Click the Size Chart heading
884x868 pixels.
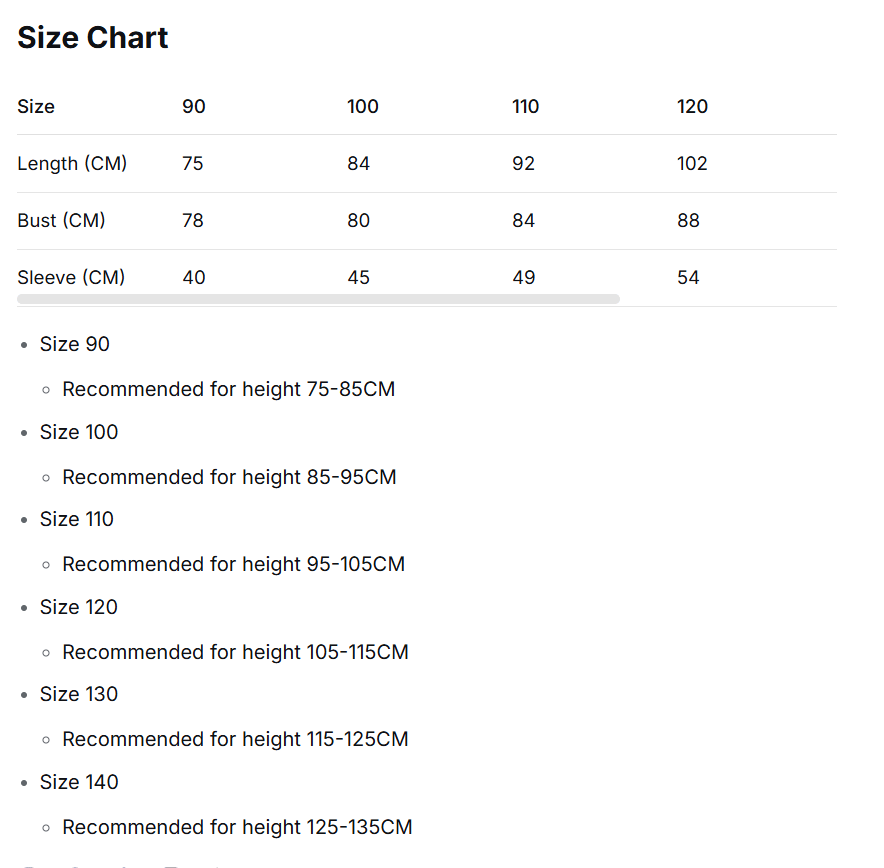point(93,38)
